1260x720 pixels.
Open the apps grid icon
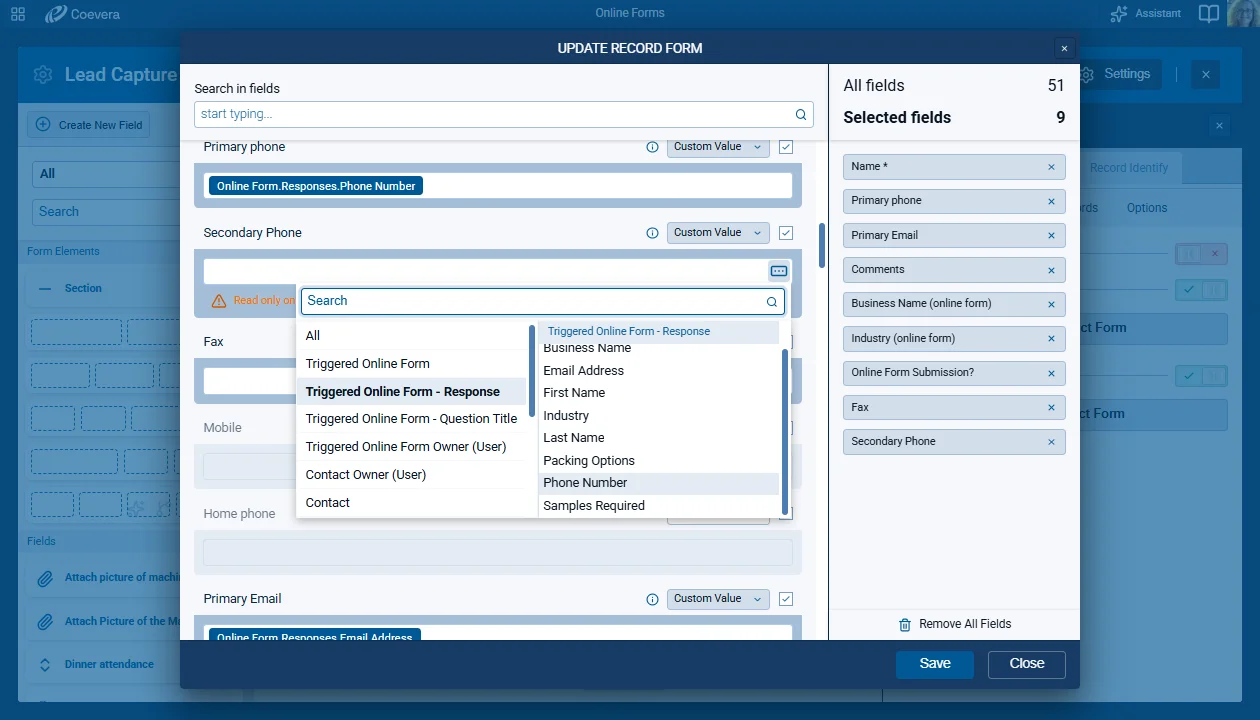coord(18,14)
